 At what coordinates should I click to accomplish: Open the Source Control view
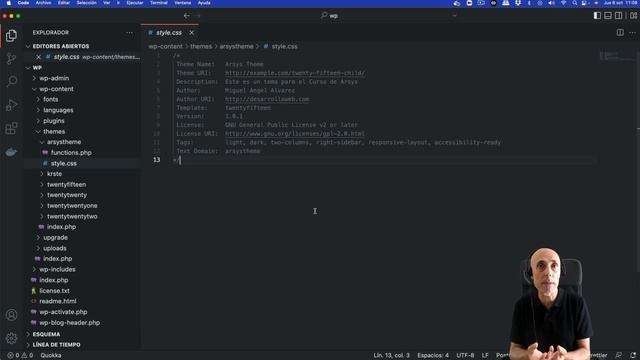(11, 59)
